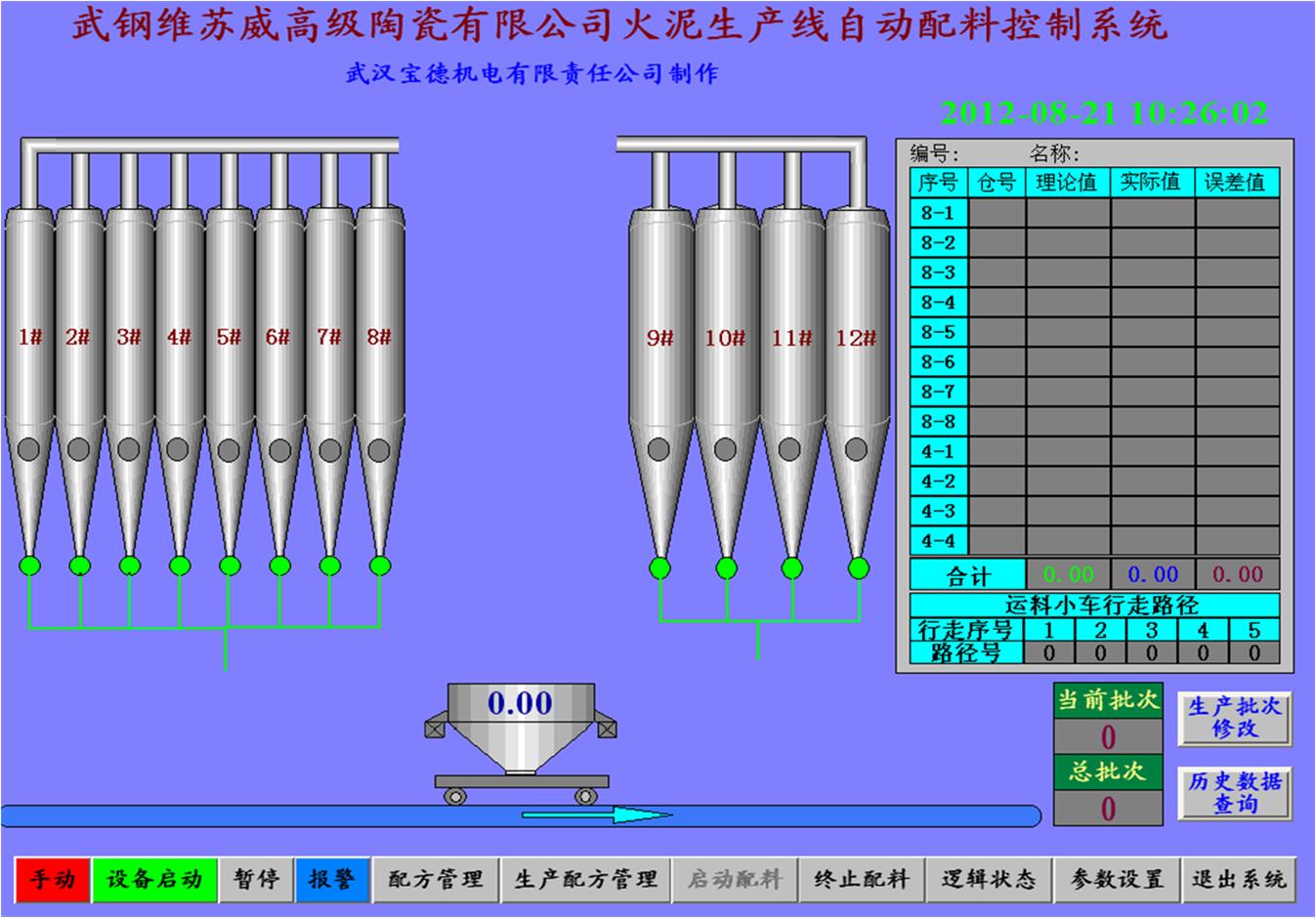Click the cyan conveyor direction arrow
The height and width of the screenshot is (918, 1316).
[x=597, y=814]
